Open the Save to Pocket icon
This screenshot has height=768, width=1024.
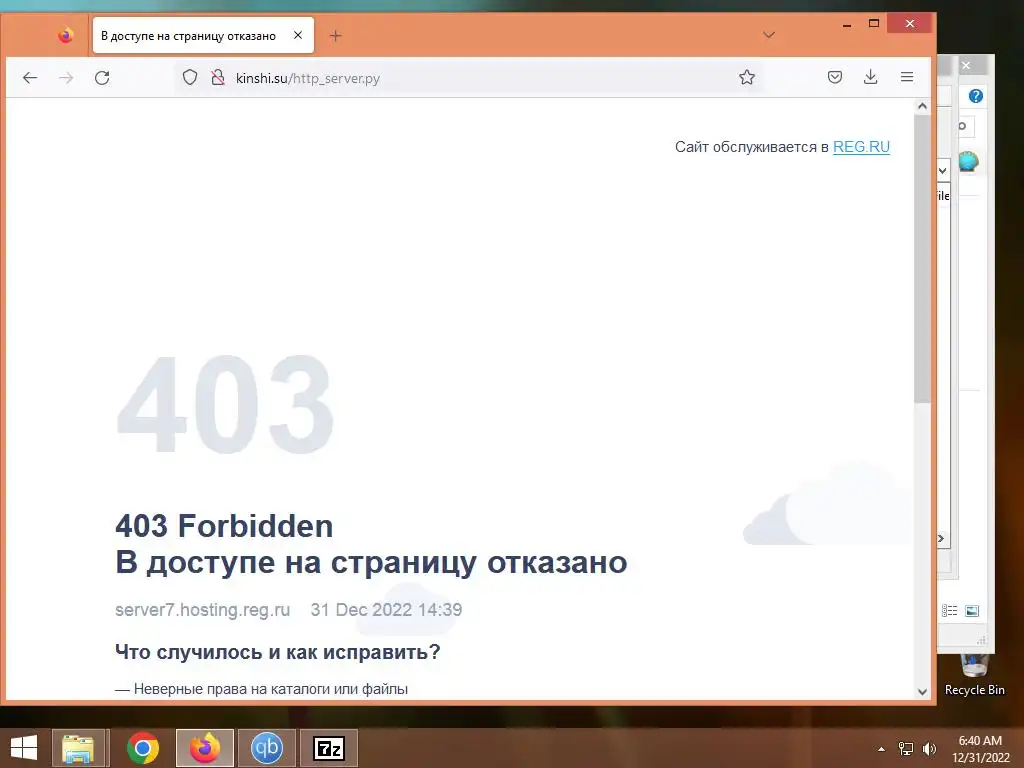coord(835,77)
